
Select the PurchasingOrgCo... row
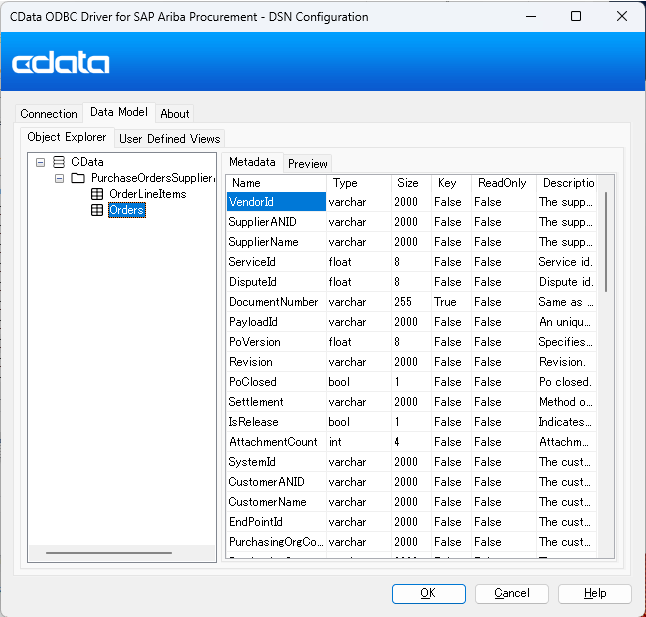click(411, 542)
